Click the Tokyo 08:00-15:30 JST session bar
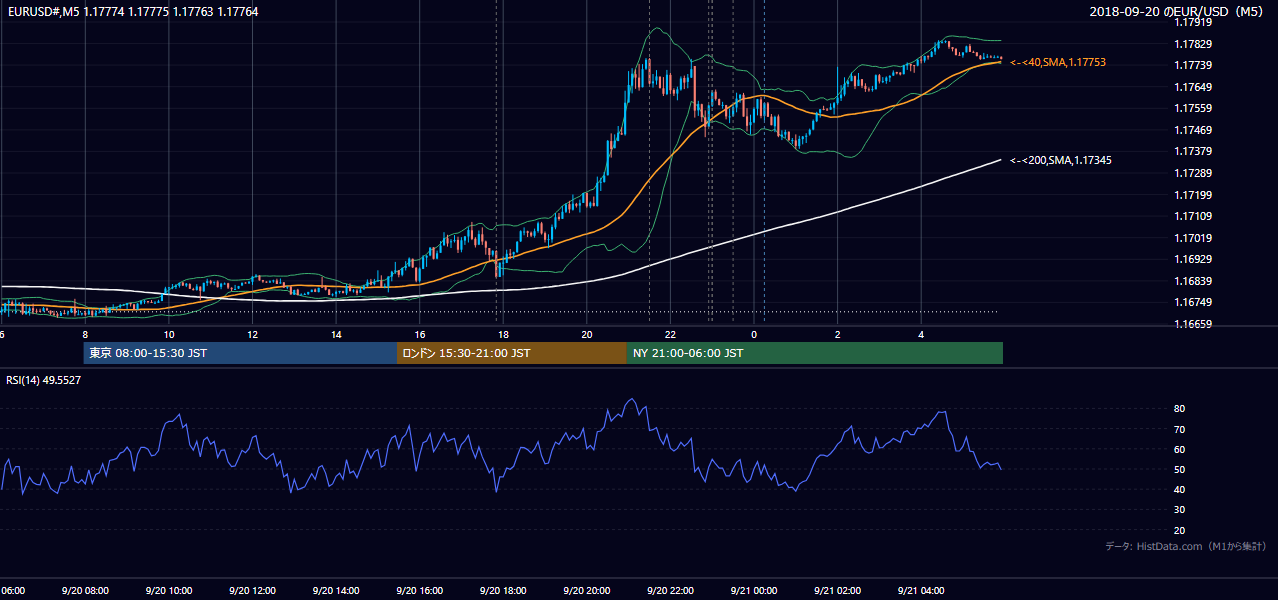This screenshot has width=1278, height=600. click(240, 353)
